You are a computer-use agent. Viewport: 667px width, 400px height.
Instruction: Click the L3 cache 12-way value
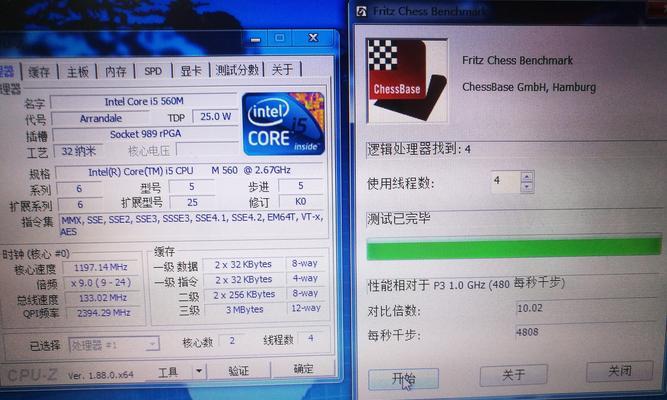[x=306, y=308]
